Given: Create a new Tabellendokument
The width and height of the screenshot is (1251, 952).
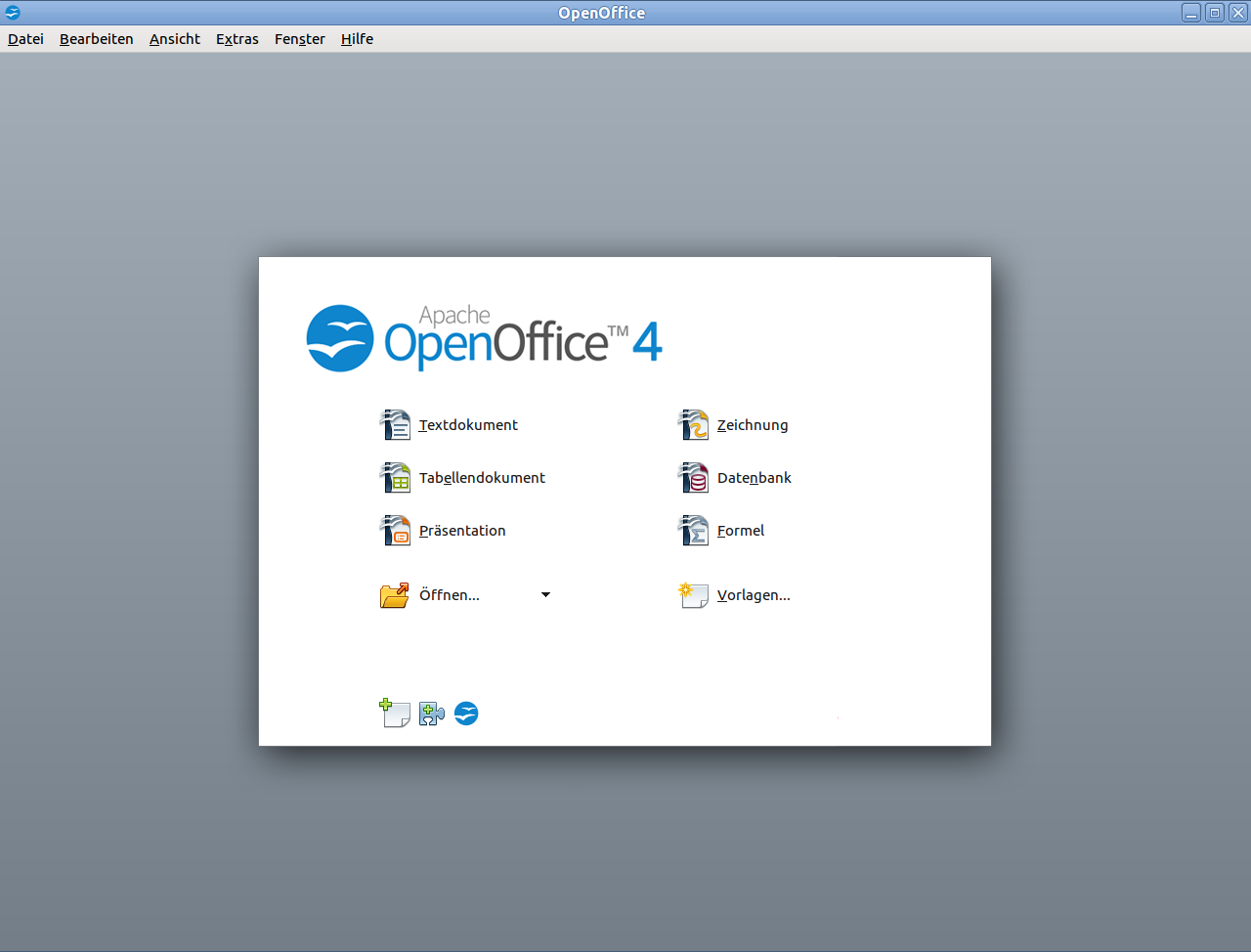Looking at the screenshot, I should click(x=482, y=478).
